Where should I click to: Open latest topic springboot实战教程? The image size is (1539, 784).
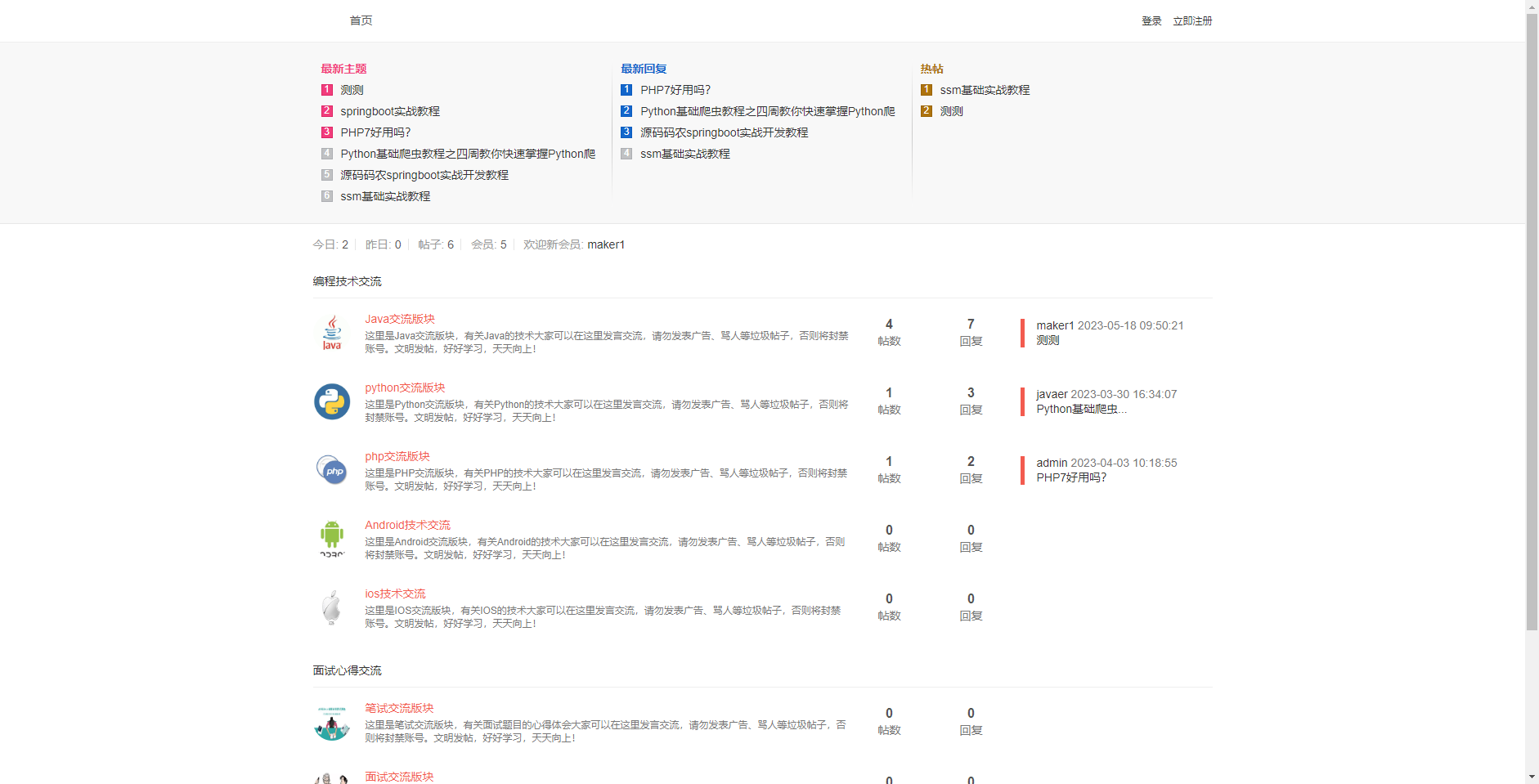click(x=390, y=111)
